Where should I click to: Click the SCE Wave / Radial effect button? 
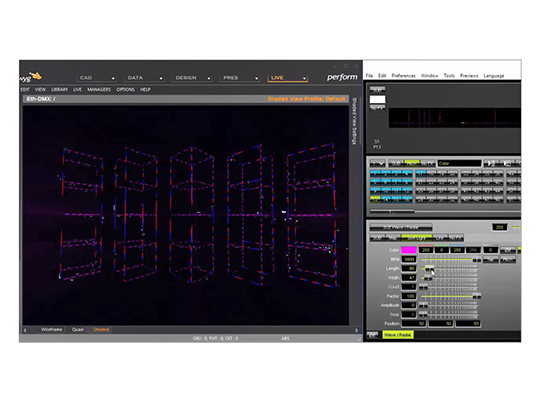click(401, 227)
